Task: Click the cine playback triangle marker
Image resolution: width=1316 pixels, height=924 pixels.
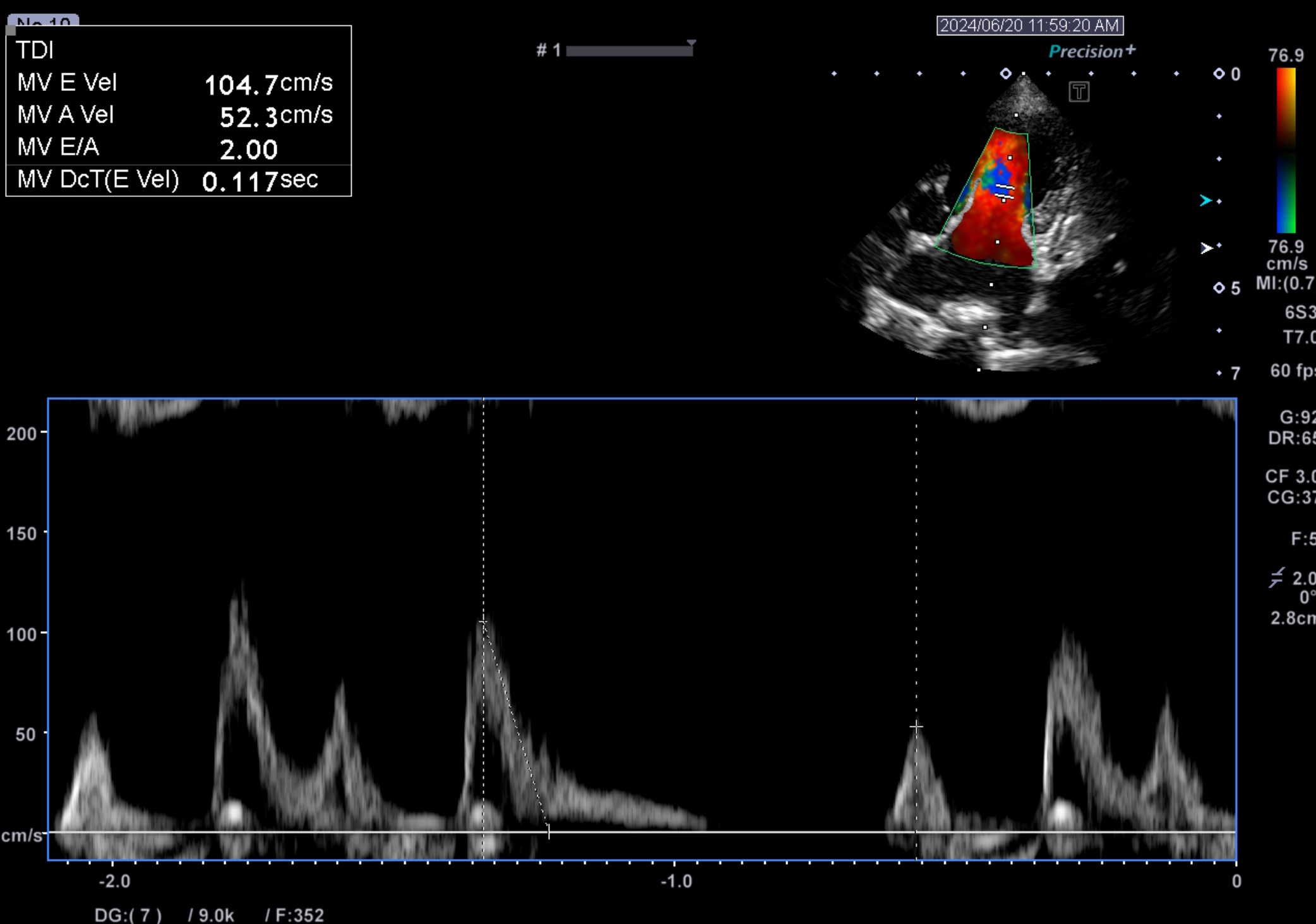Action: [x=691, y=44]
